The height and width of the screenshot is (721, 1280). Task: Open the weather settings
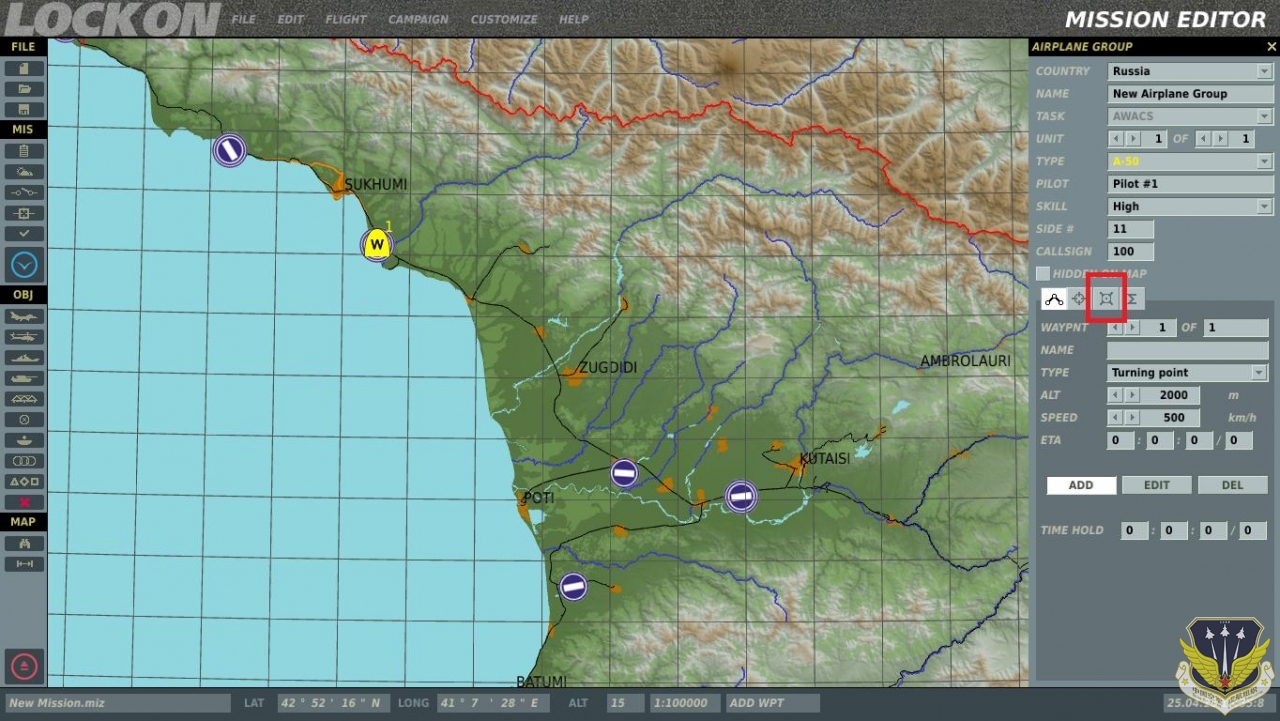pos(24,172)
